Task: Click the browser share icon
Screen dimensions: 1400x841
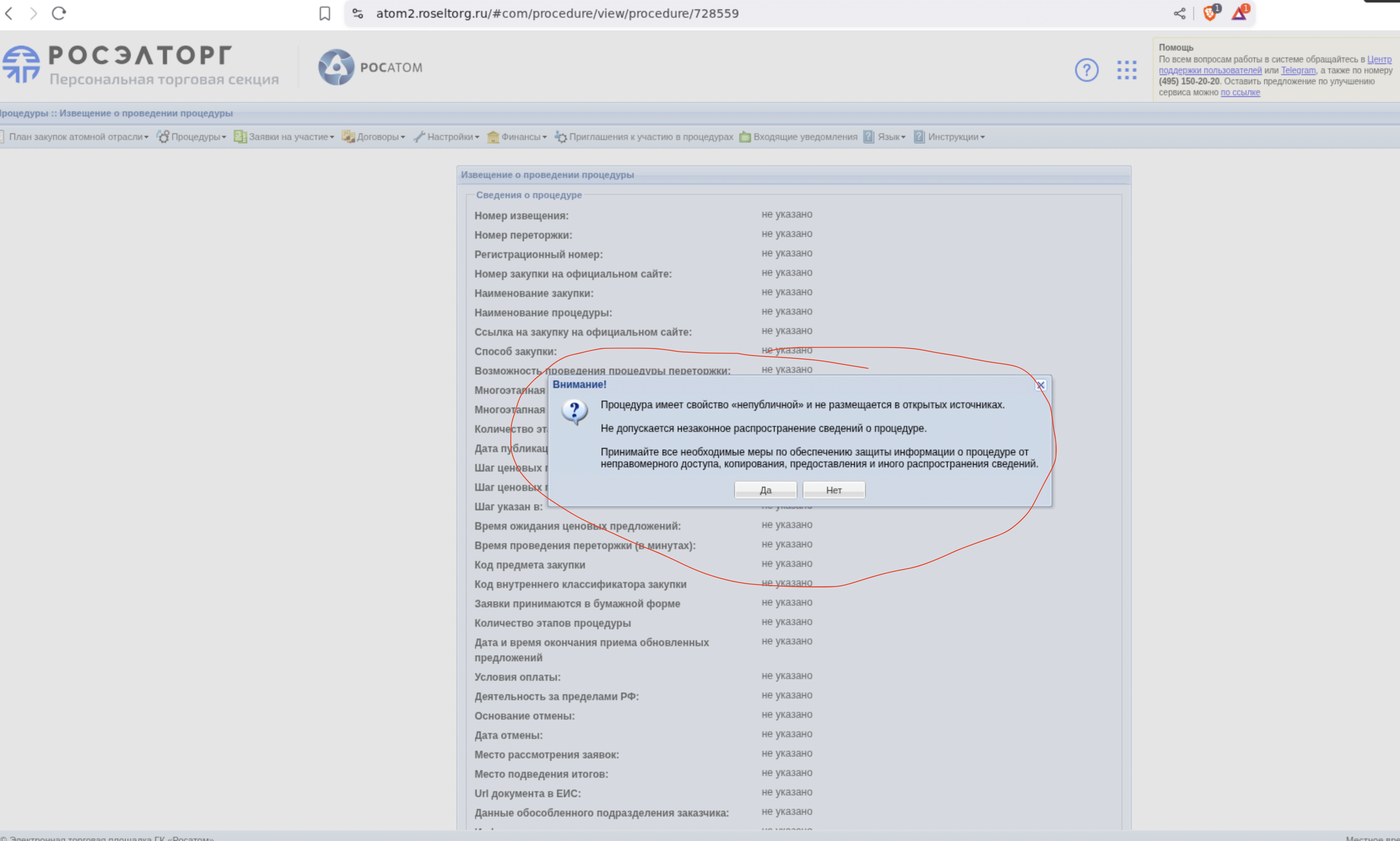Action: point(1179,13)
